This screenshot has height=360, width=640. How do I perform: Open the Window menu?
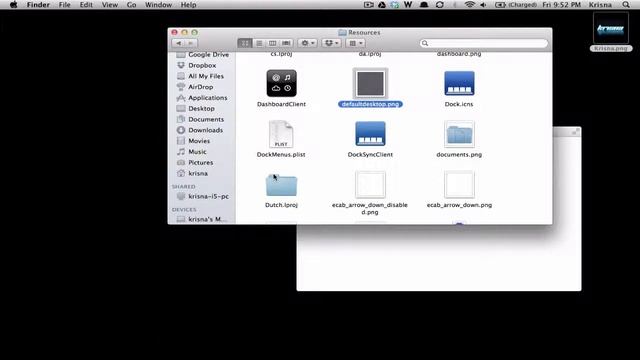tap(158, 5)
